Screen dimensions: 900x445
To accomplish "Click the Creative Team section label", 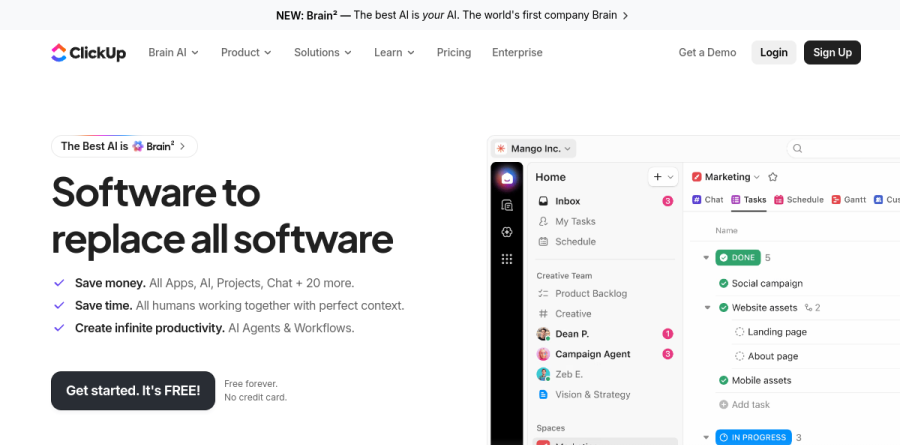I will click(564, 276).
